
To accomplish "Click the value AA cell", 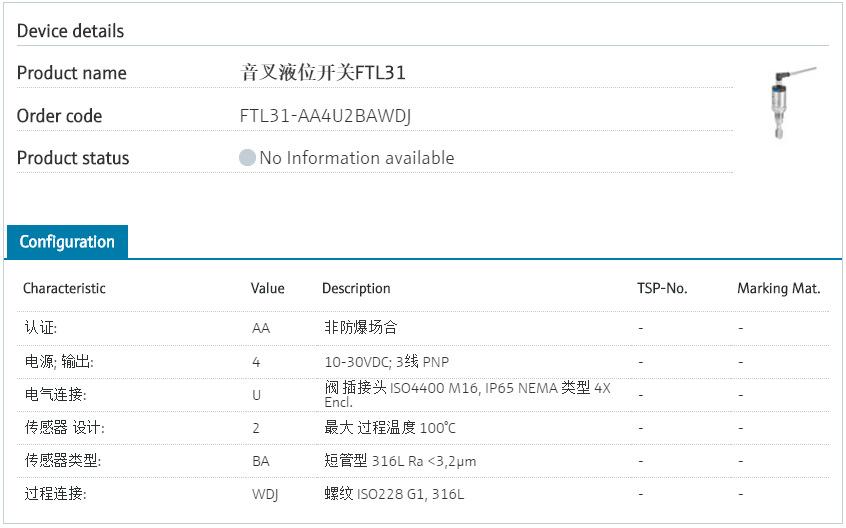I will point(261,327).
